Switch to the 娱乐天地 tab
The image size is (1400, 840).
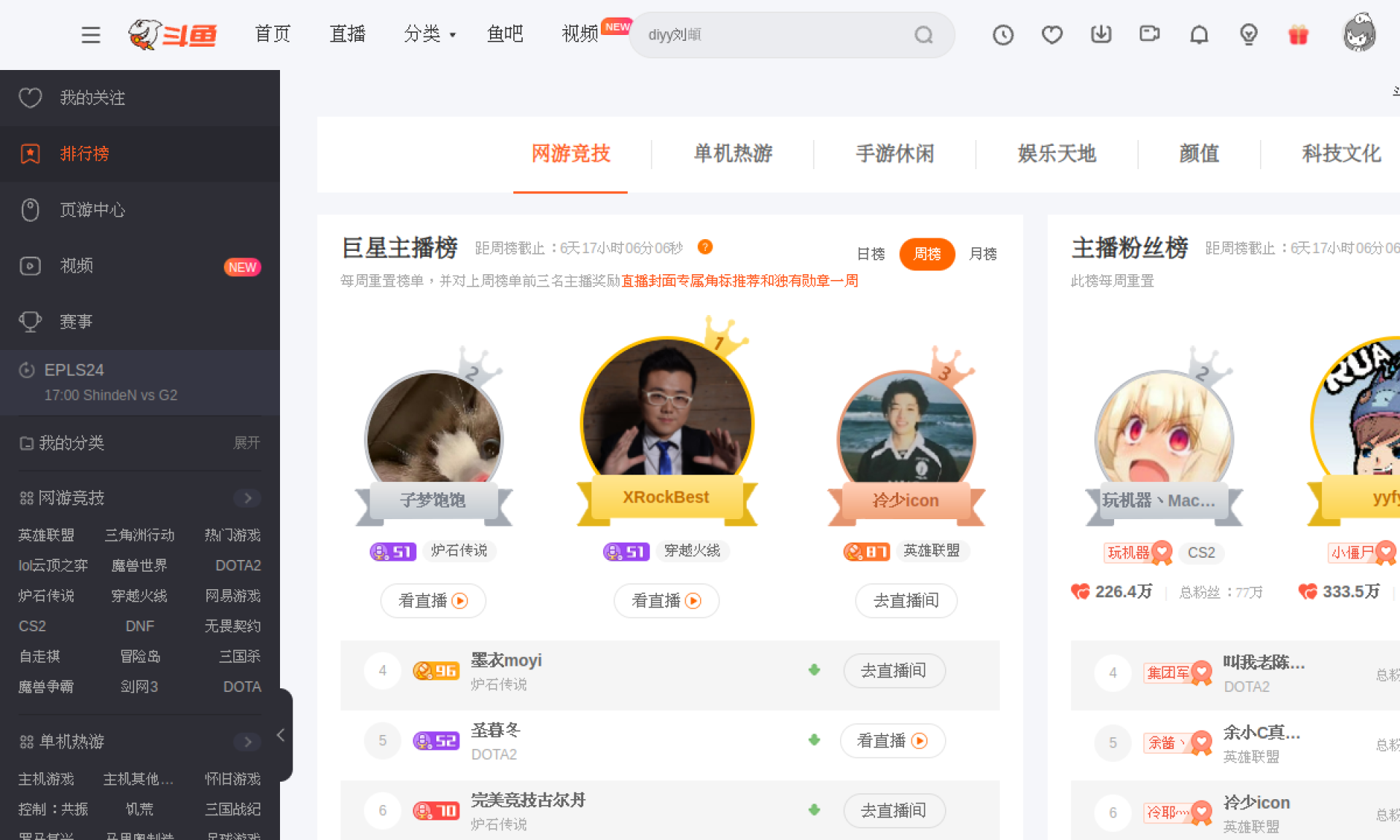pos(1057,153)
